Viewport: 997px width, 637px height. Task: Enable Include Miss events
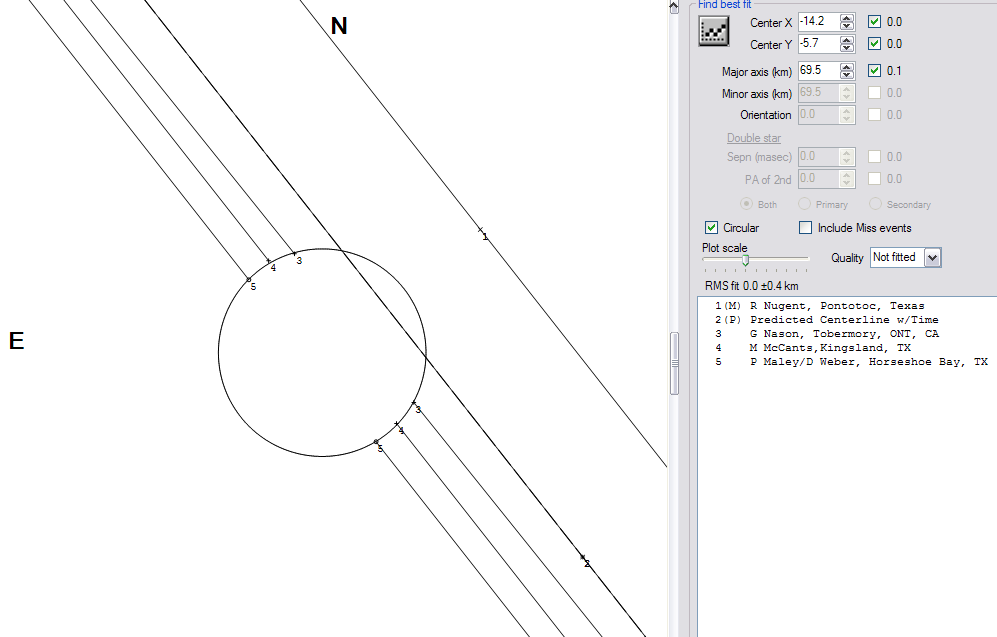coord(806,228)
